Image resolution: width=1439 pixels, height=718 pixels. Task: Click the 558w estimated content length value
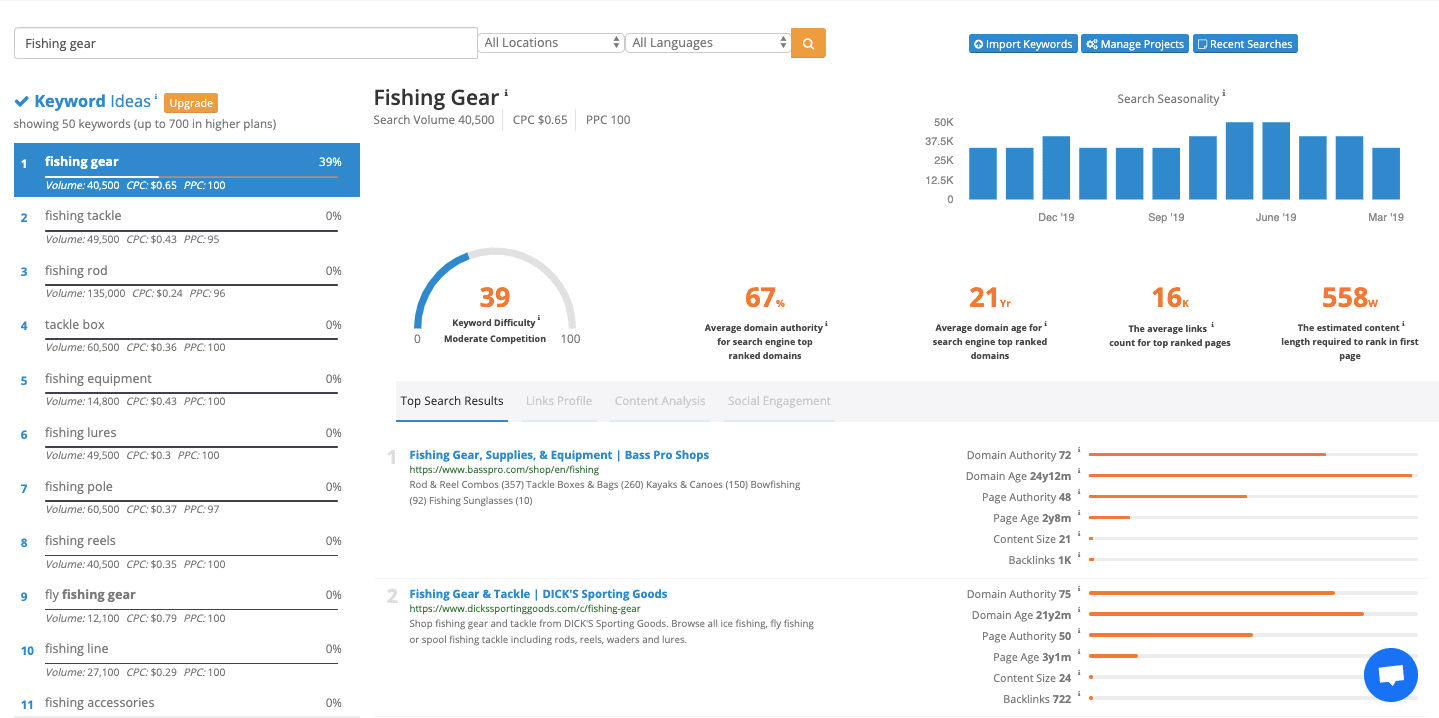tap(1350, 298)
